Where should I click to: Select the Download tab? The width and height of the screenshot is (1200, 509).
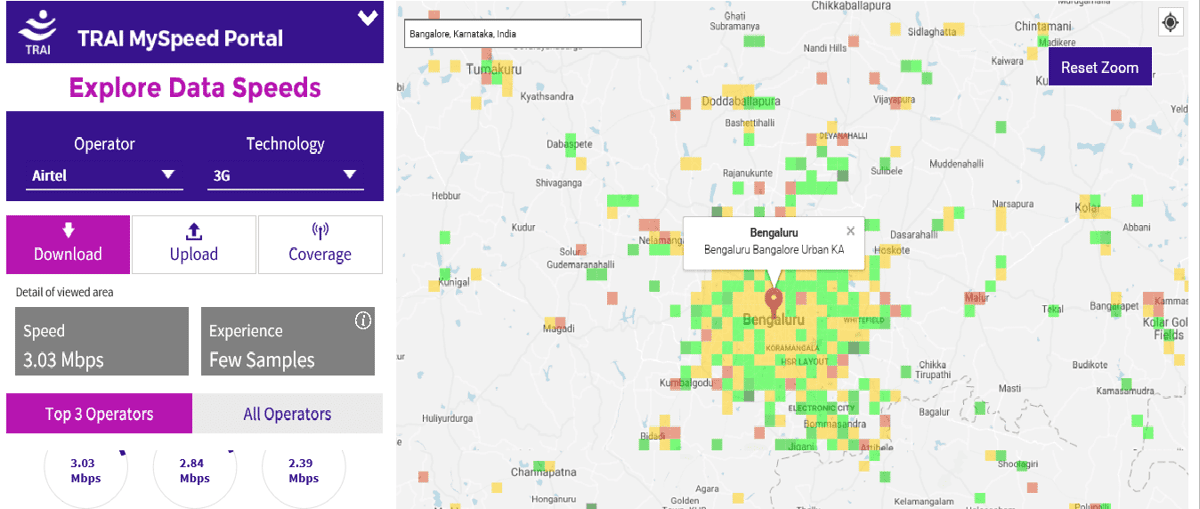(x=68, y=244)
